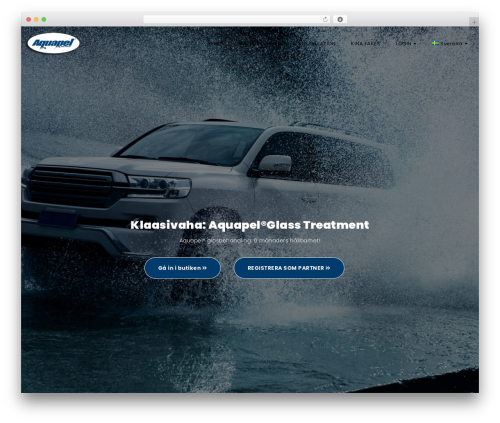Screen dimensions: 500x423
Task: Click the Aquapel logo
Action: point(53,43)
